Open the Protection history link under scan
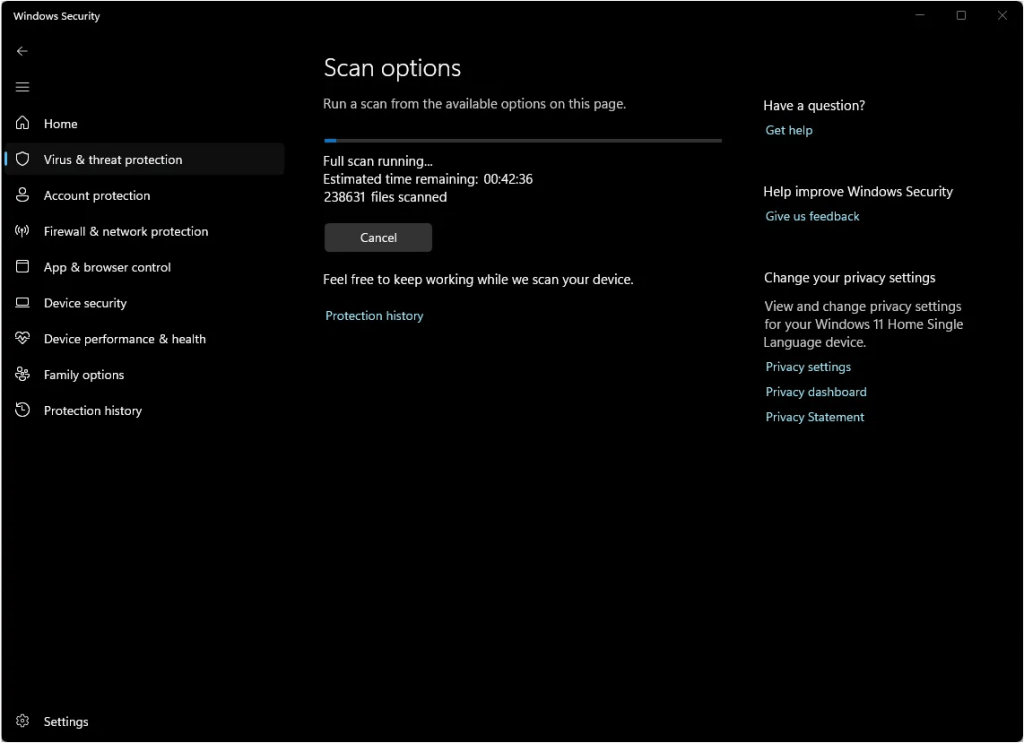 click(374, 316)
